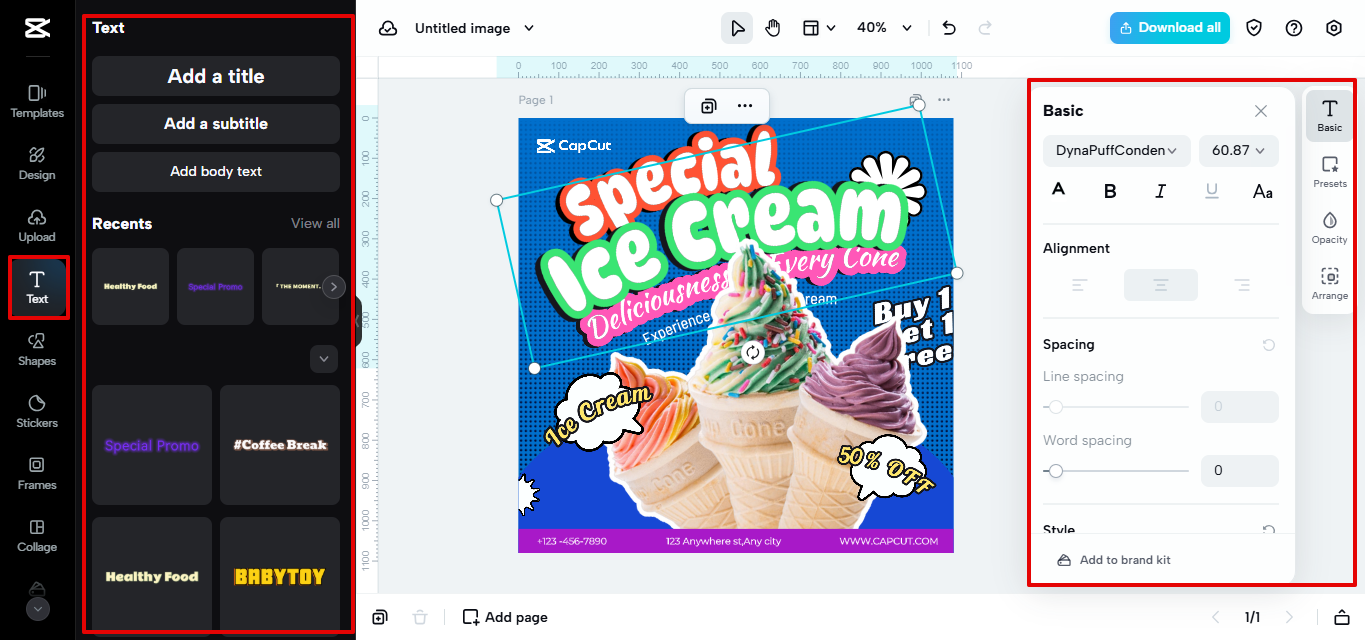The image size is (1365, 640).
Task: Click Add a title button
Action: (216, 76)
